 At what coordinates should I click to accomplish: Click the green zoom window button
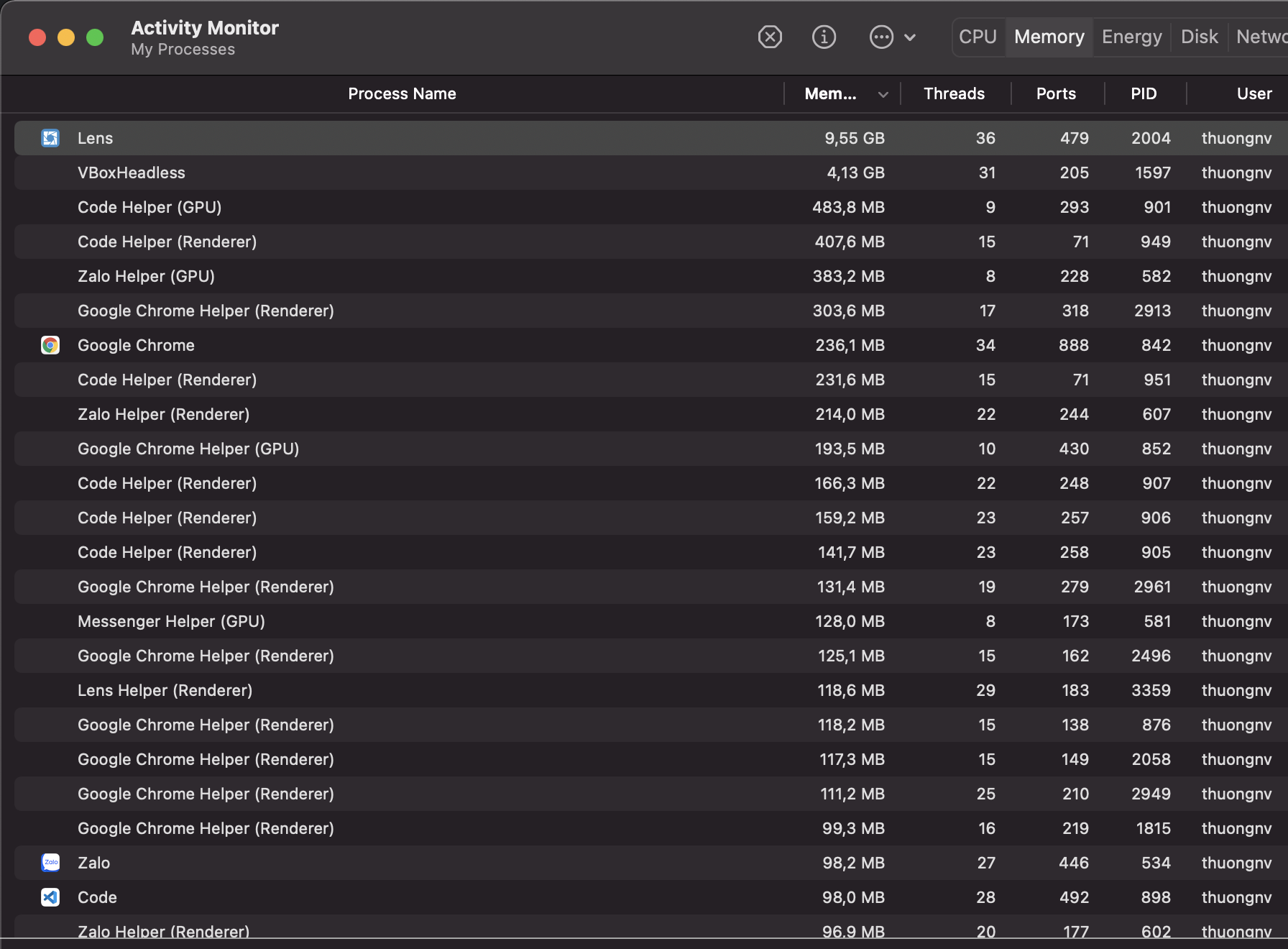(x=95, y=37)
